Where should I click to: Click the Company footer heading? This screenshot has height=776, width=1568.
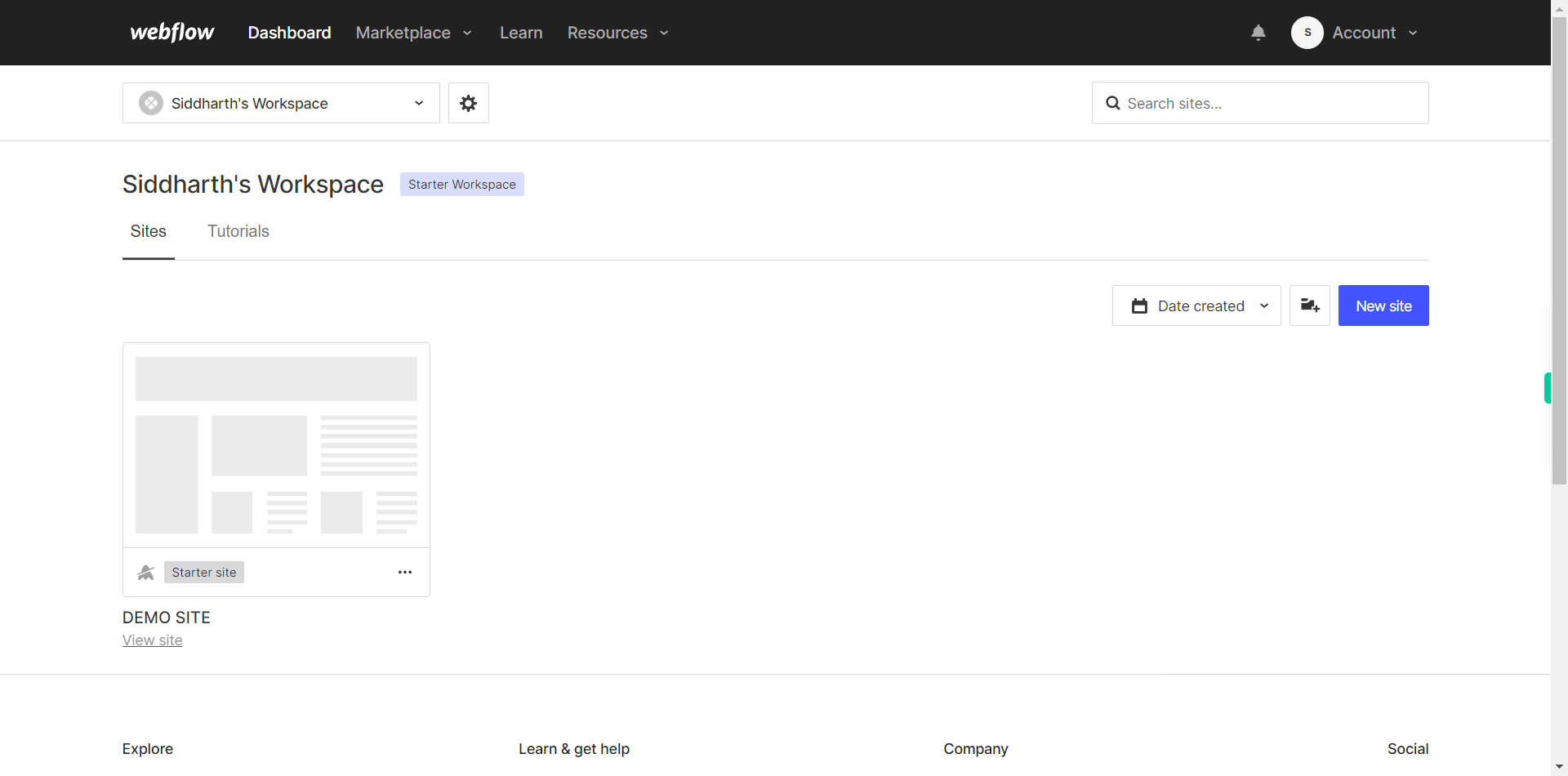976,749
